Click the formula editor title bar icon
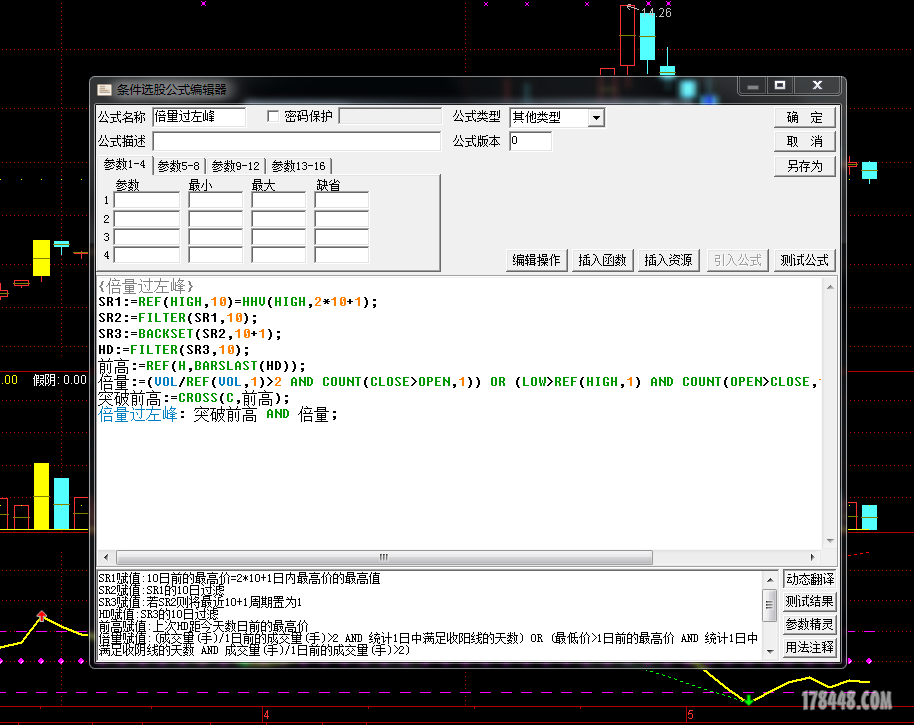Viewport: 914px width, 725px height. pos(104,89)
